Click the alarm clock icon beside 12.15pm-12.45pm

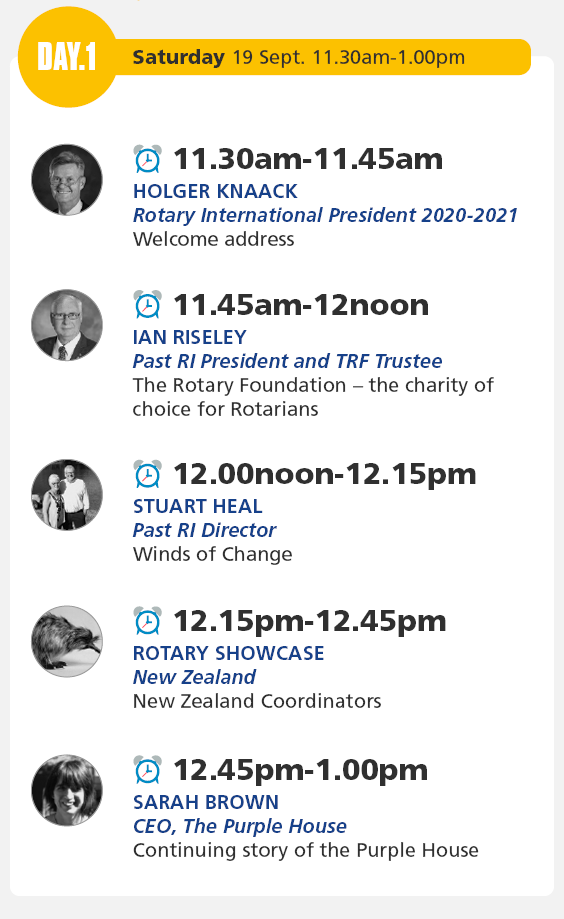(148, 621)
